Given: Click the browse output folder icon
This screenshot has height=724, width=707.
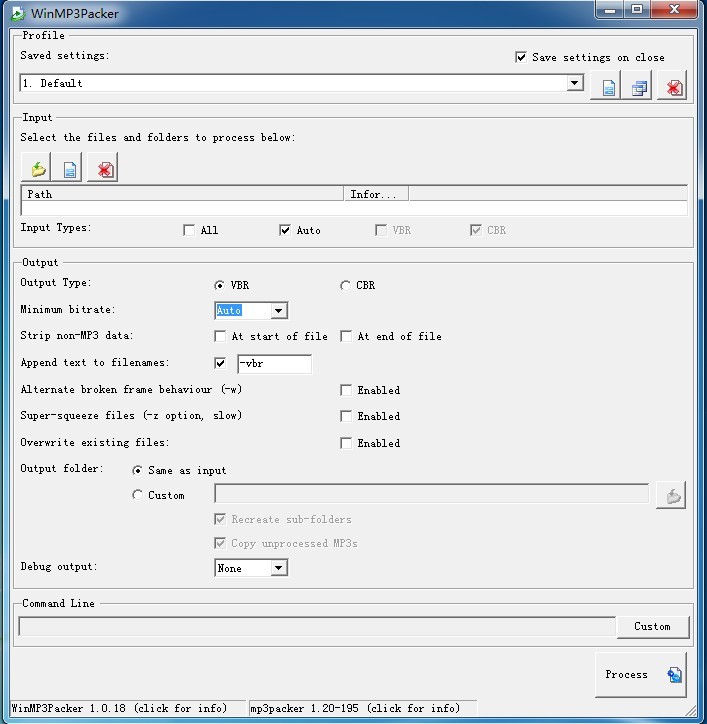Looking at the screenshot, I should pyautogui.click(x=671, y=495).
